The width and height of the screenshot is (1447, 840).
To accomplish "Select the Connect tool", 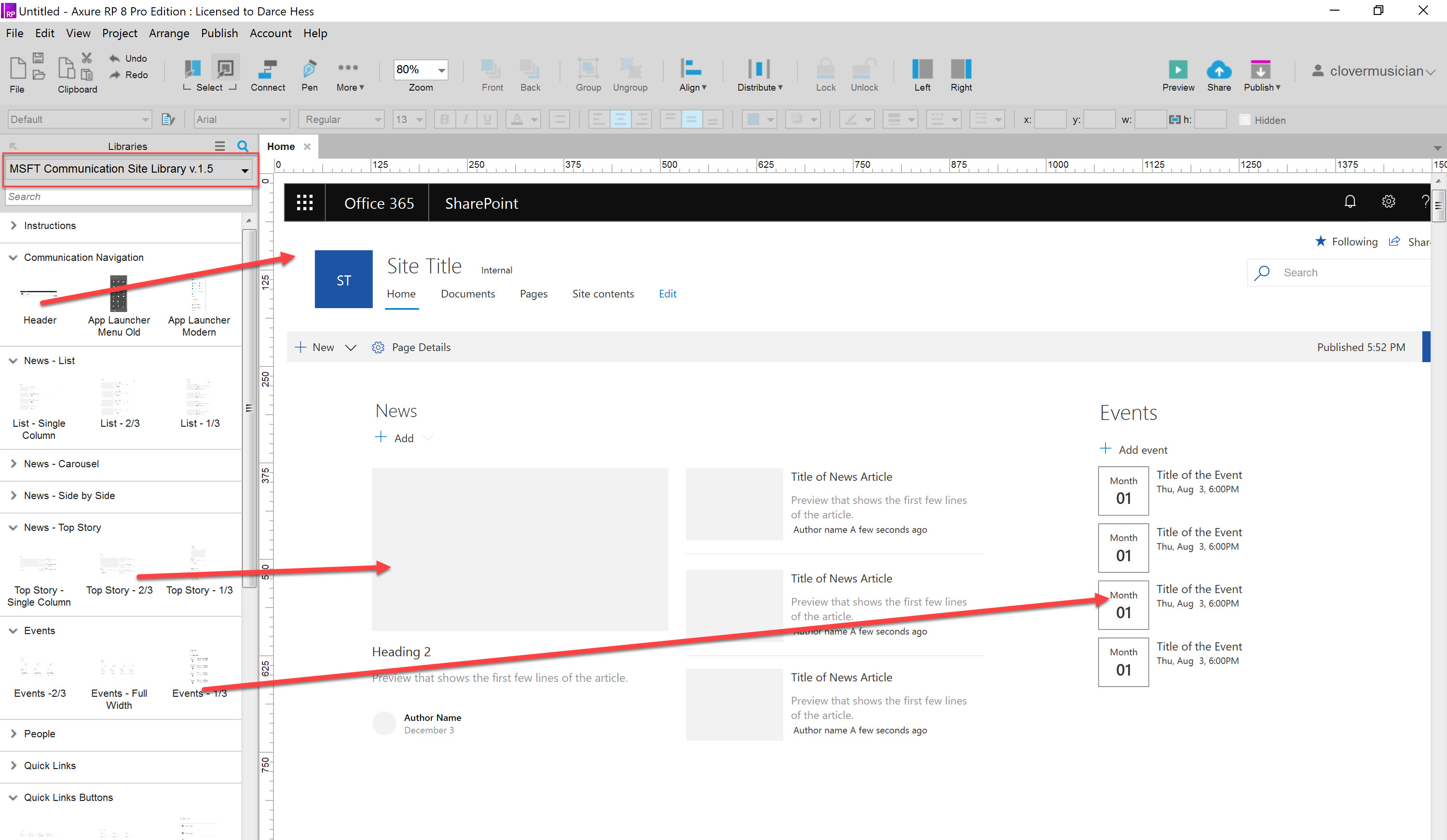I will [x=268, y=73].
